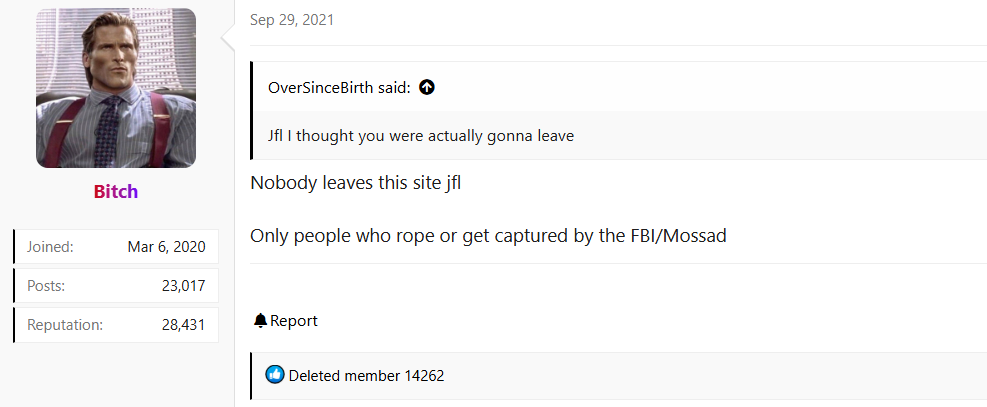Screen dimensions: 987x407
Task: Click the blue thumbs-up like icon
Action: [x=275, y=376]
